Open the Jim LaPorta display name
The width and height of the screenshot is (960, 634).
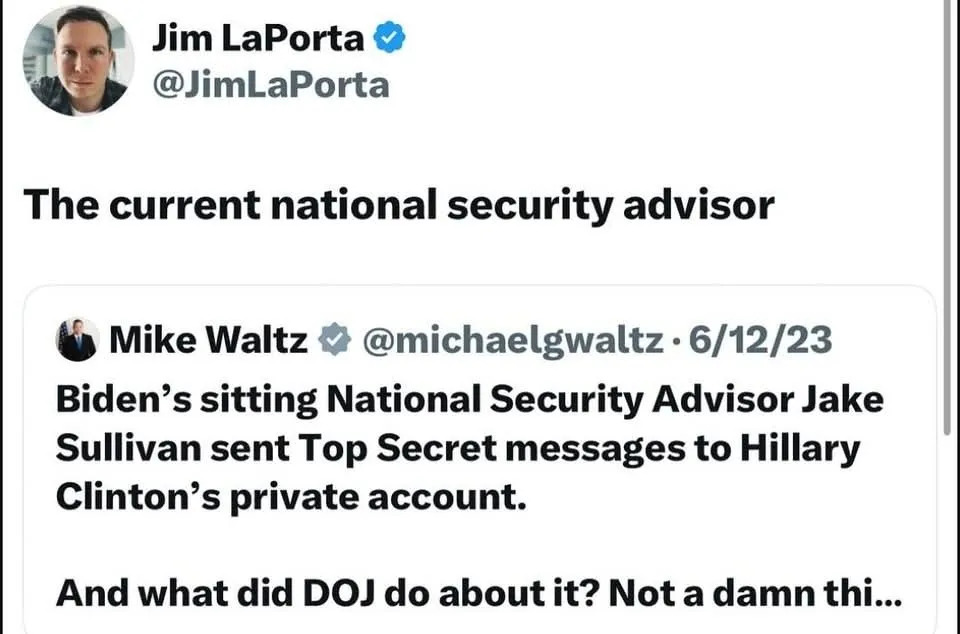[260, 39]
